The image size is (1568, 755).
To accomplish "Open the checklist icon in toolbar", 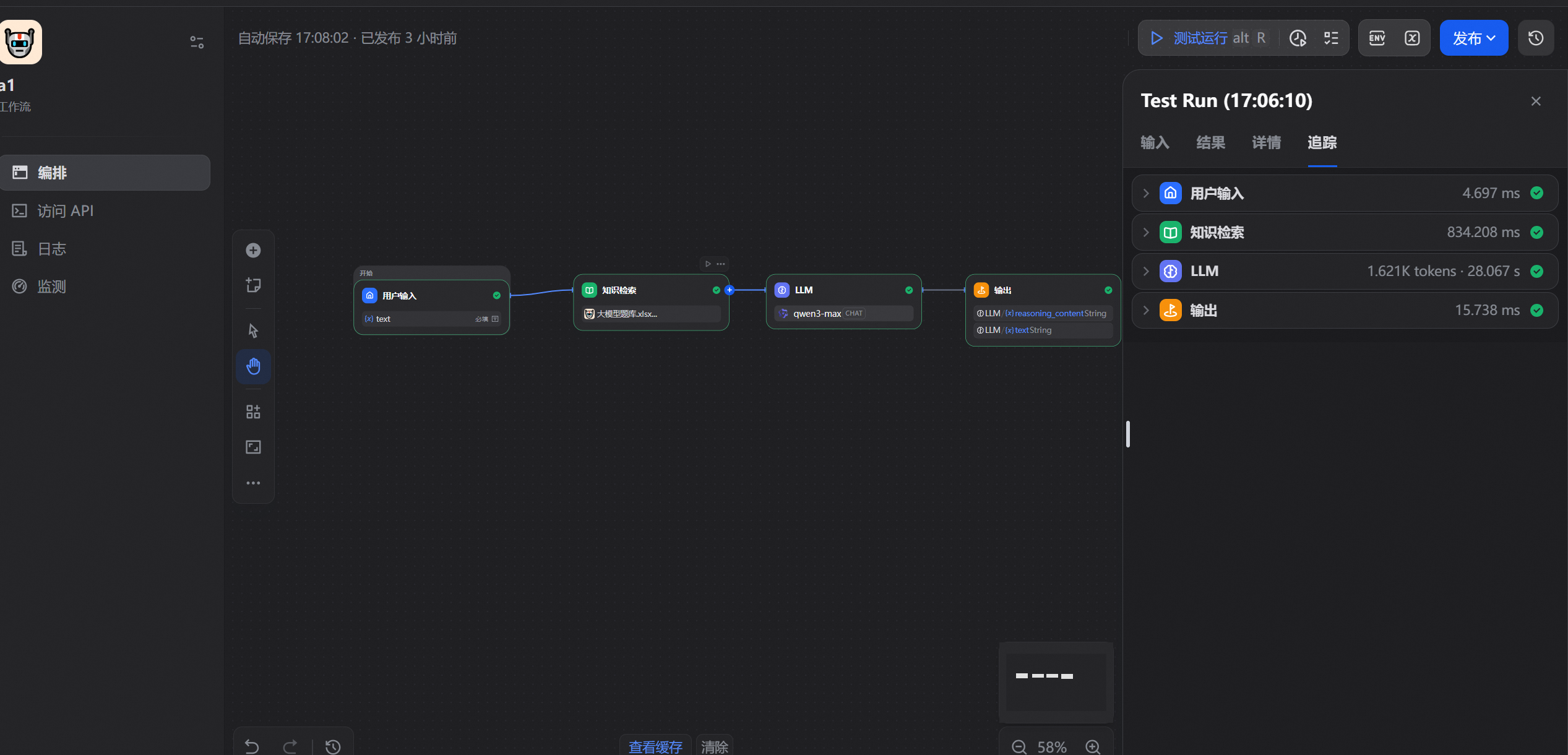I will click(x=1331, y=38).
